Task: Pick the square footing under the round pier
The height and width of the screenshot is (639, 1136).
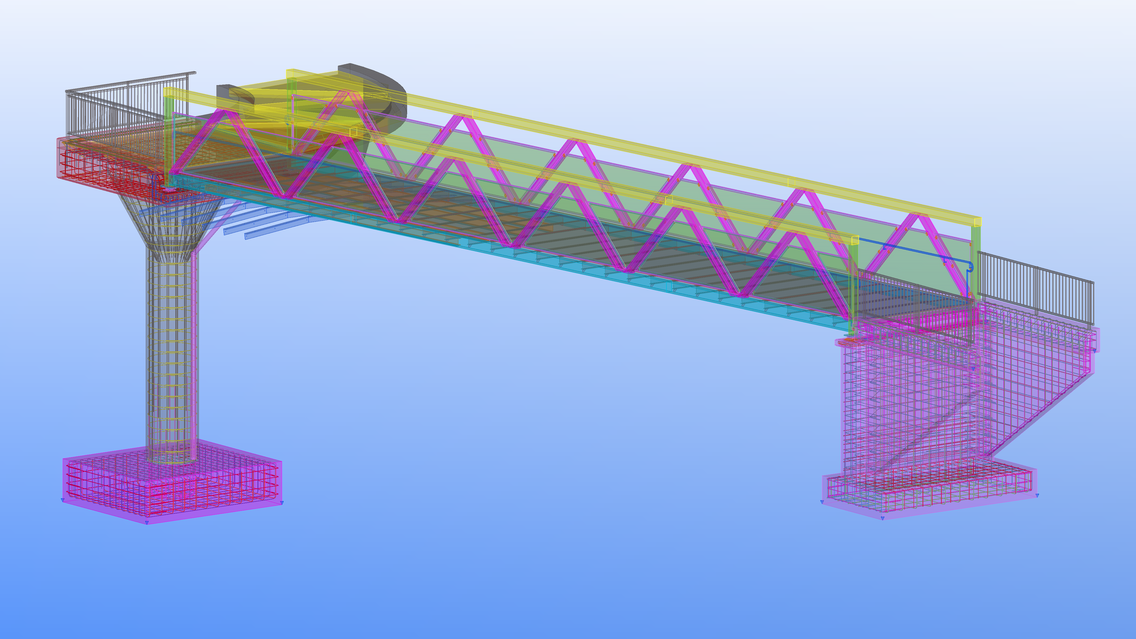Action: coord(172,480)
